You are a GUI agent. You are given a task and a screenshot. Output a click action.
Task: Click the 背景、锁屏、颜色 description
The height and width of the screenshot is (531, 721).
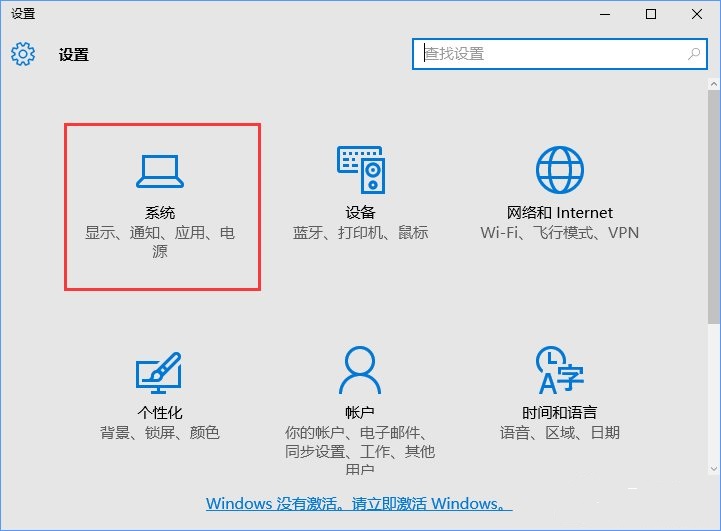pos(160,432)
